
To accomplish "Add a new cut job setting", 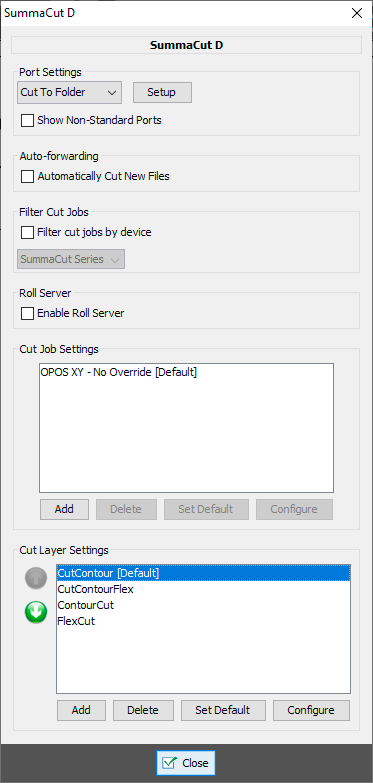I will 64,509.
